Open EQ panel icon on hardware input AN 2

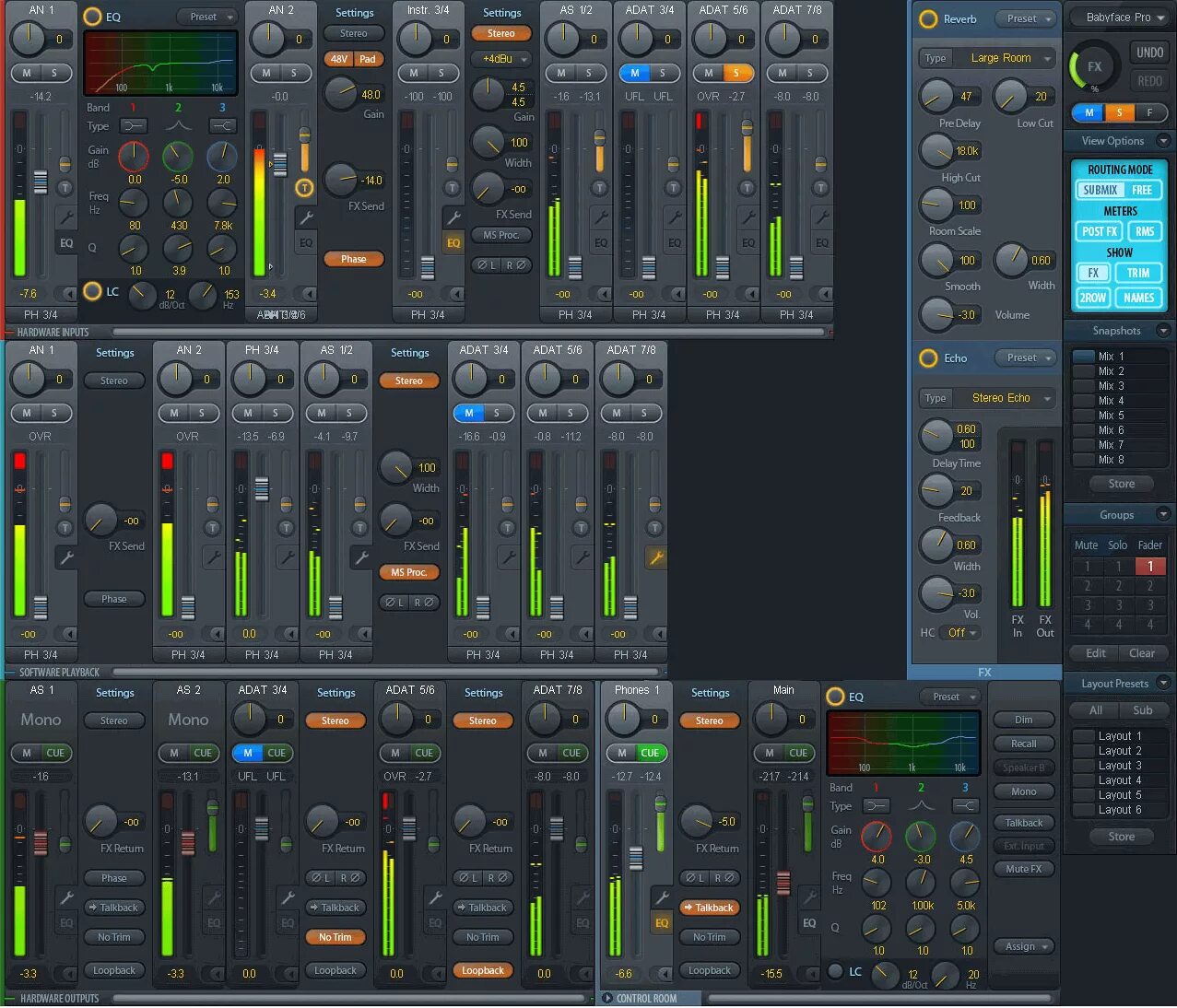pos(306,242)
